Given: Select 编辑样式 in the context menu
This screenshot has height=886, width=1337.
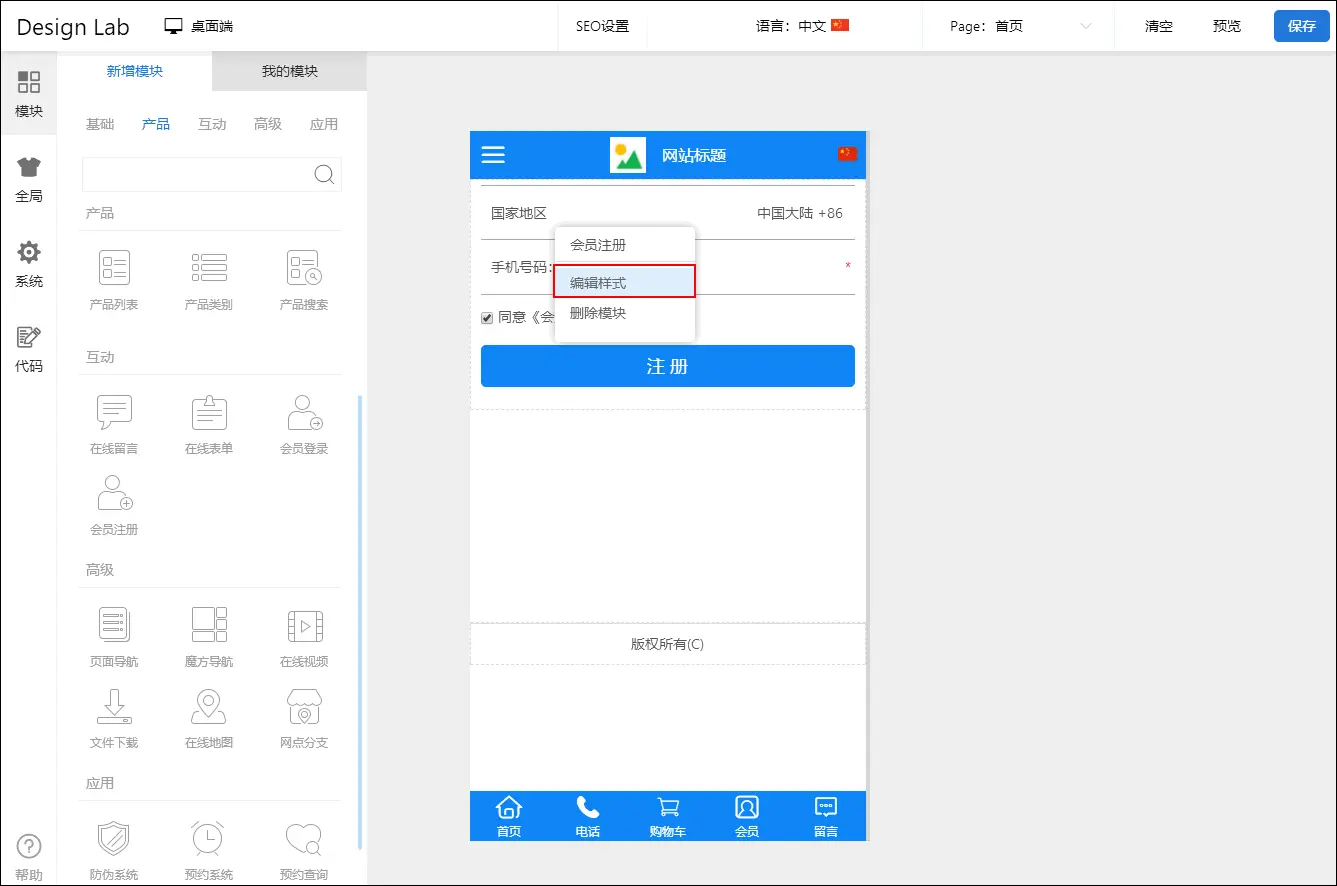Looking at the screenshot, I should [x=624, y=283].
